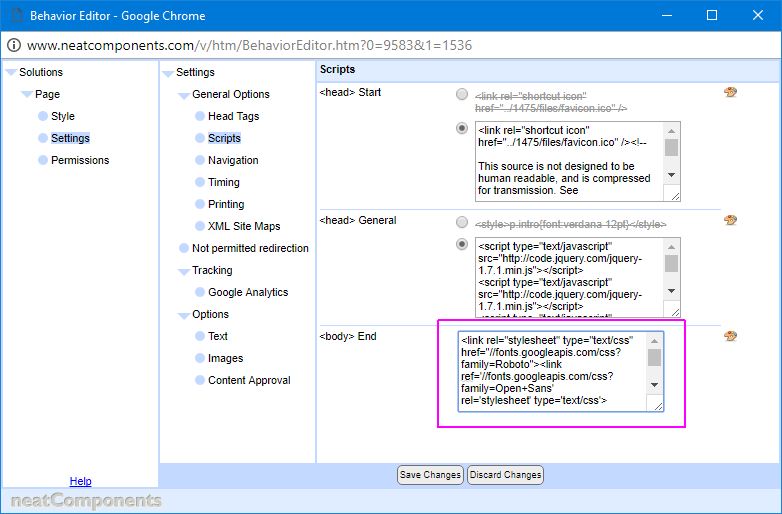782x514 pixels.
Task: Open Google Analytics tracking settings
Action: (248, 292)
